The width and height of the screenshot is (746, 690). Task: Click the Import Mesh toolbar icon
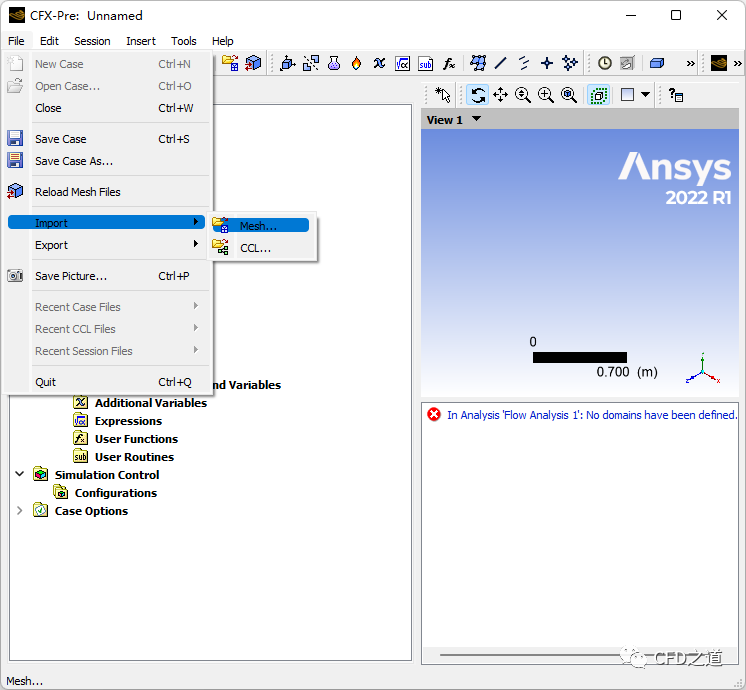pos(230,63)
